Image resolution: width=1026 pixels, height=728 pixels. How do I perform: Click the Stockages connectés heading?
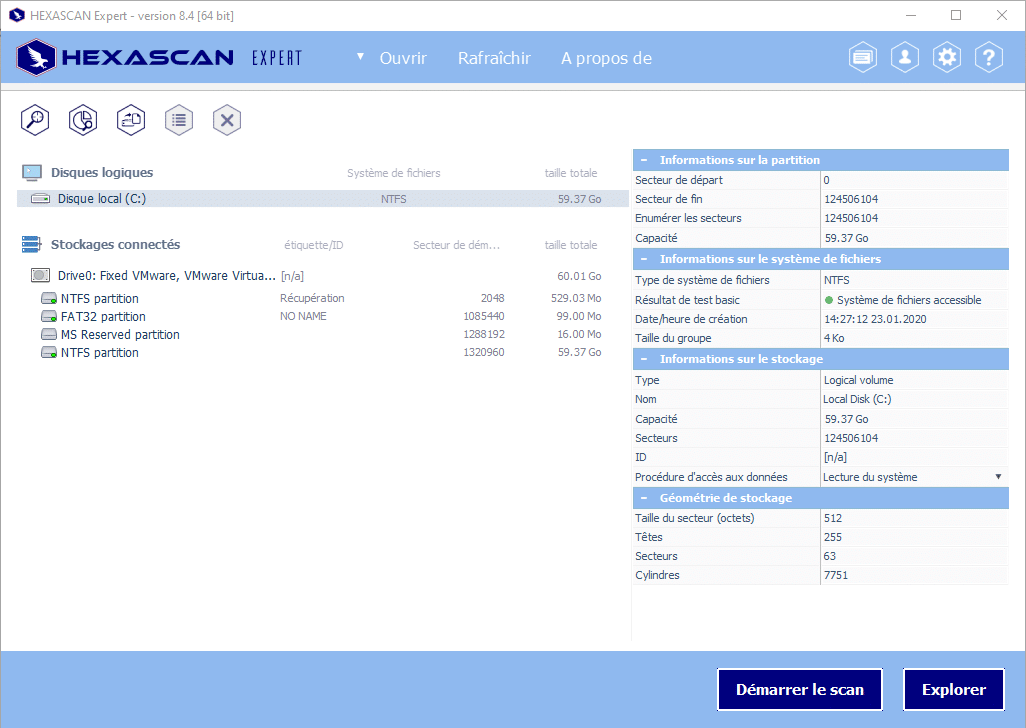115,245
